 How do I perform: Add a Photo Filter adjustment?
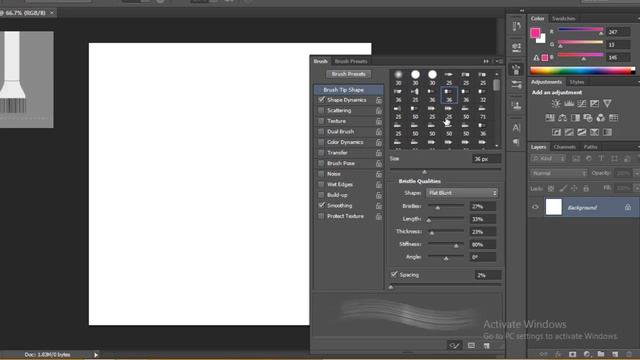[x=588, y=118]
